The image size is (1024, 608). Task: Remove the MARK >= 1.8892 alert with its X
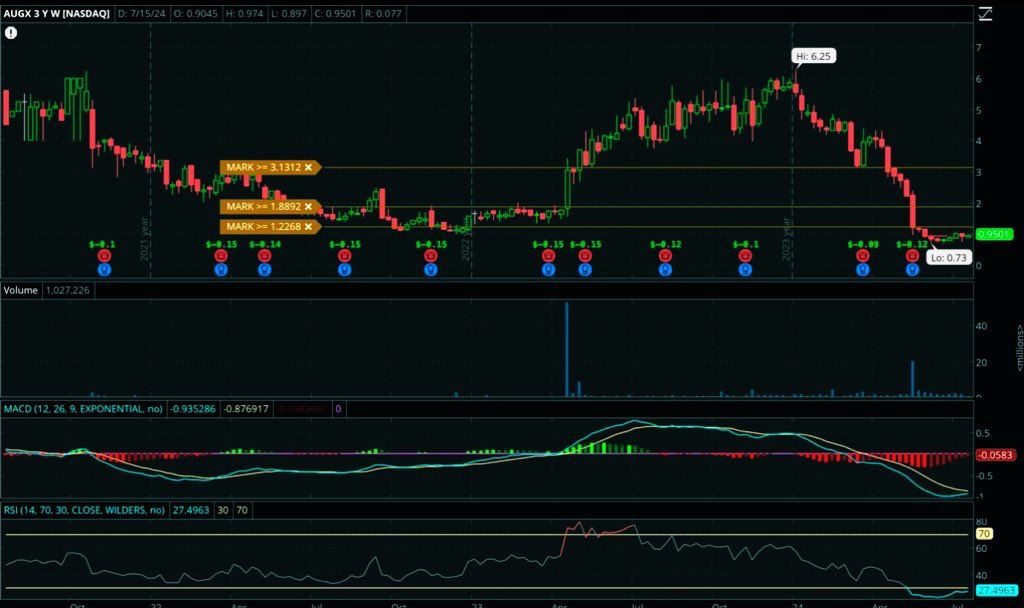coord(308,206)
